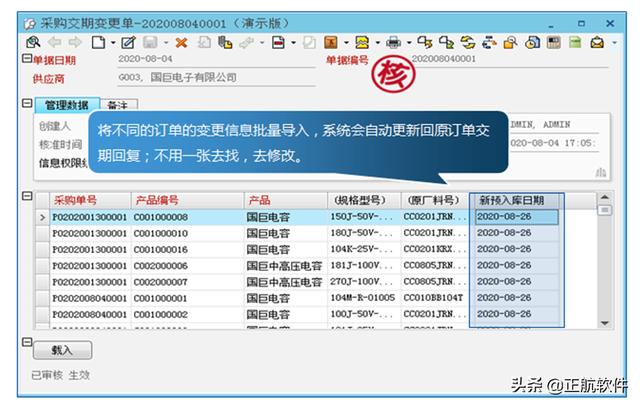
Task: Open the calculator toolbar icon
Action: point(553,42)
